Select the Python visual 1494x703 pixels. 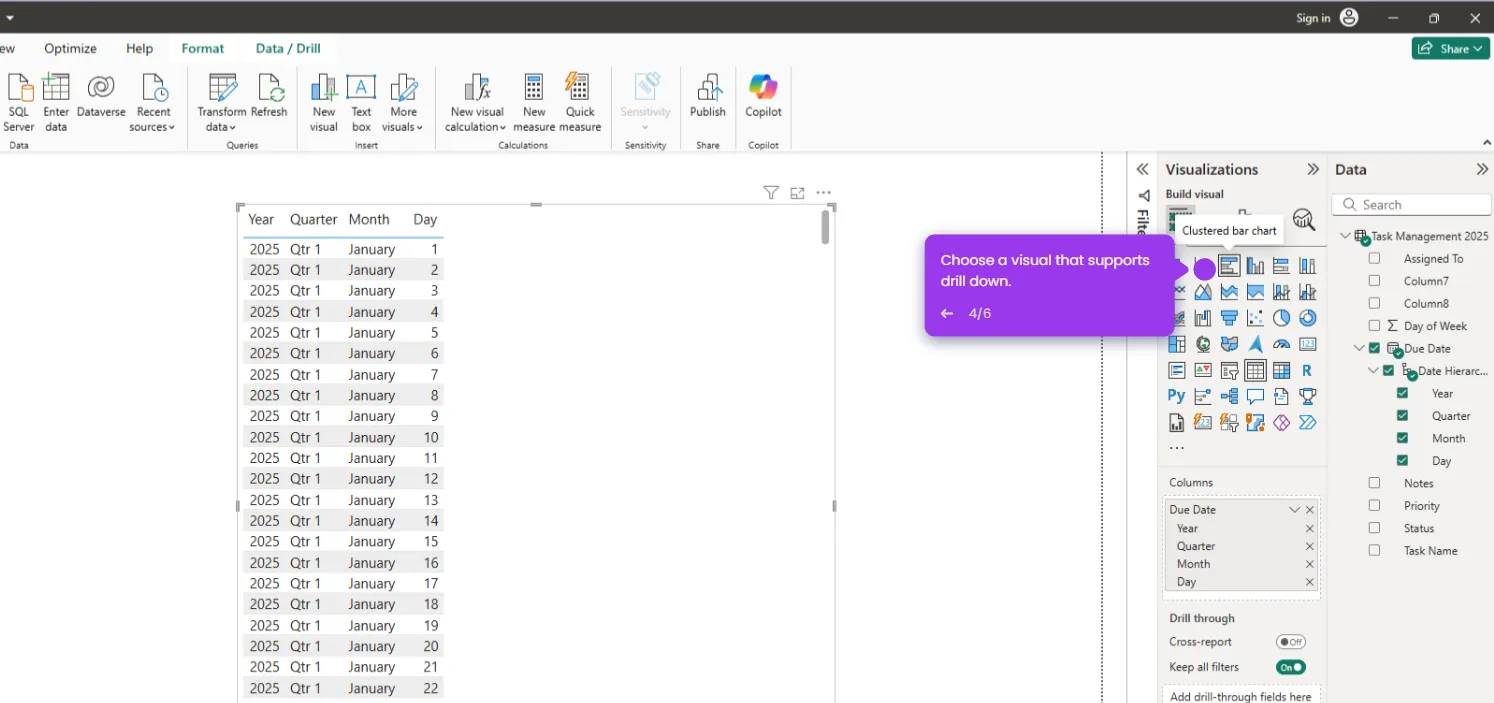(x=1177, y=396)
